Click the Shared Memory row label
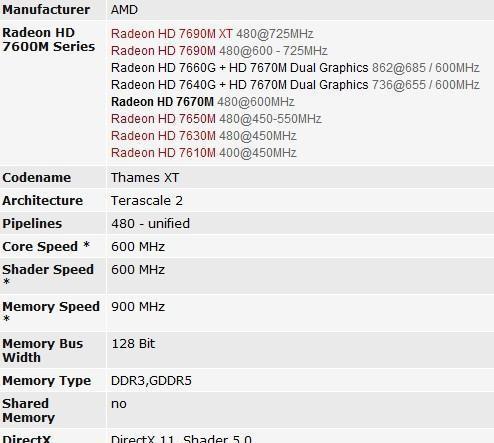 (29, 411)
